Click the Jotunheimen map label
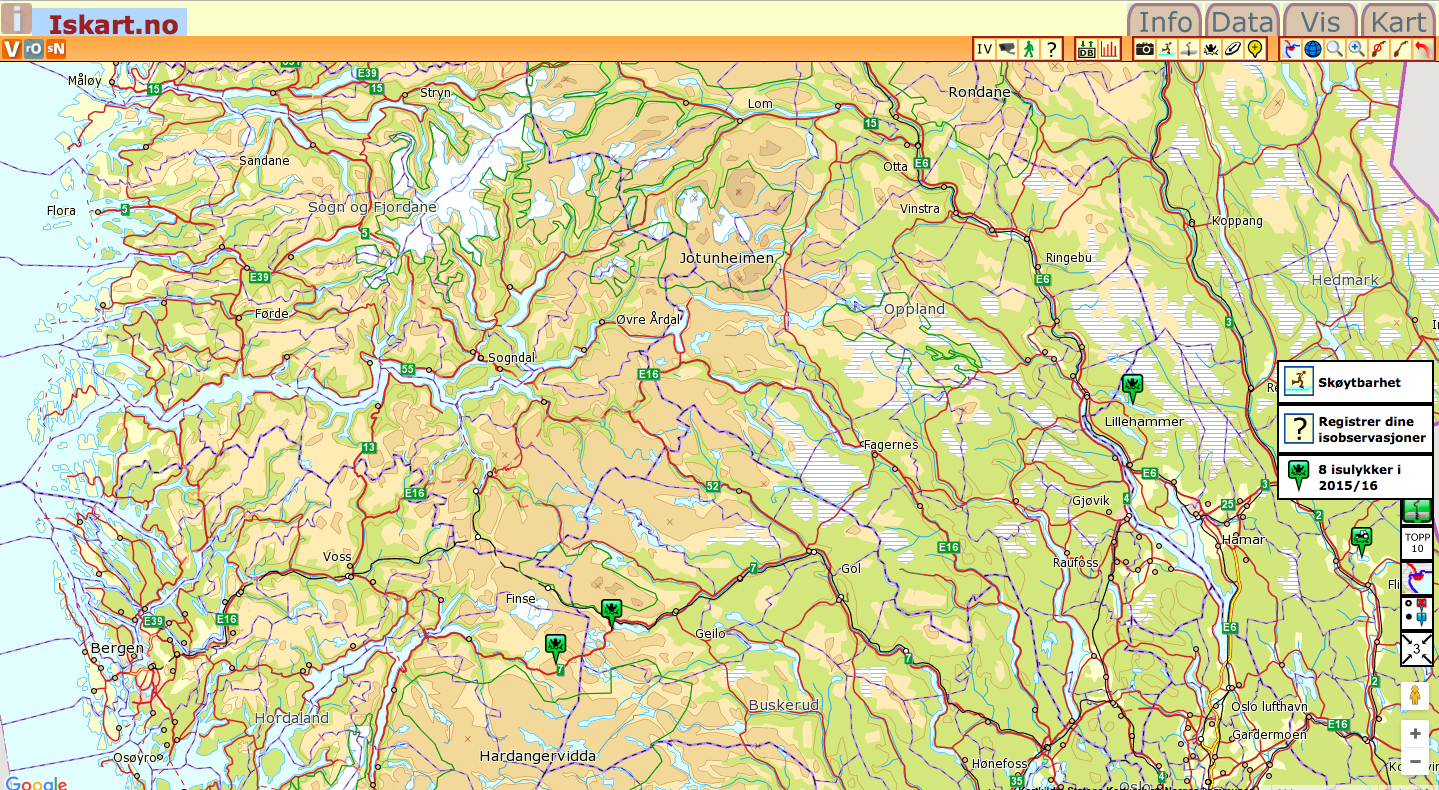1439x790 pixels. click(x=727, y=258)
